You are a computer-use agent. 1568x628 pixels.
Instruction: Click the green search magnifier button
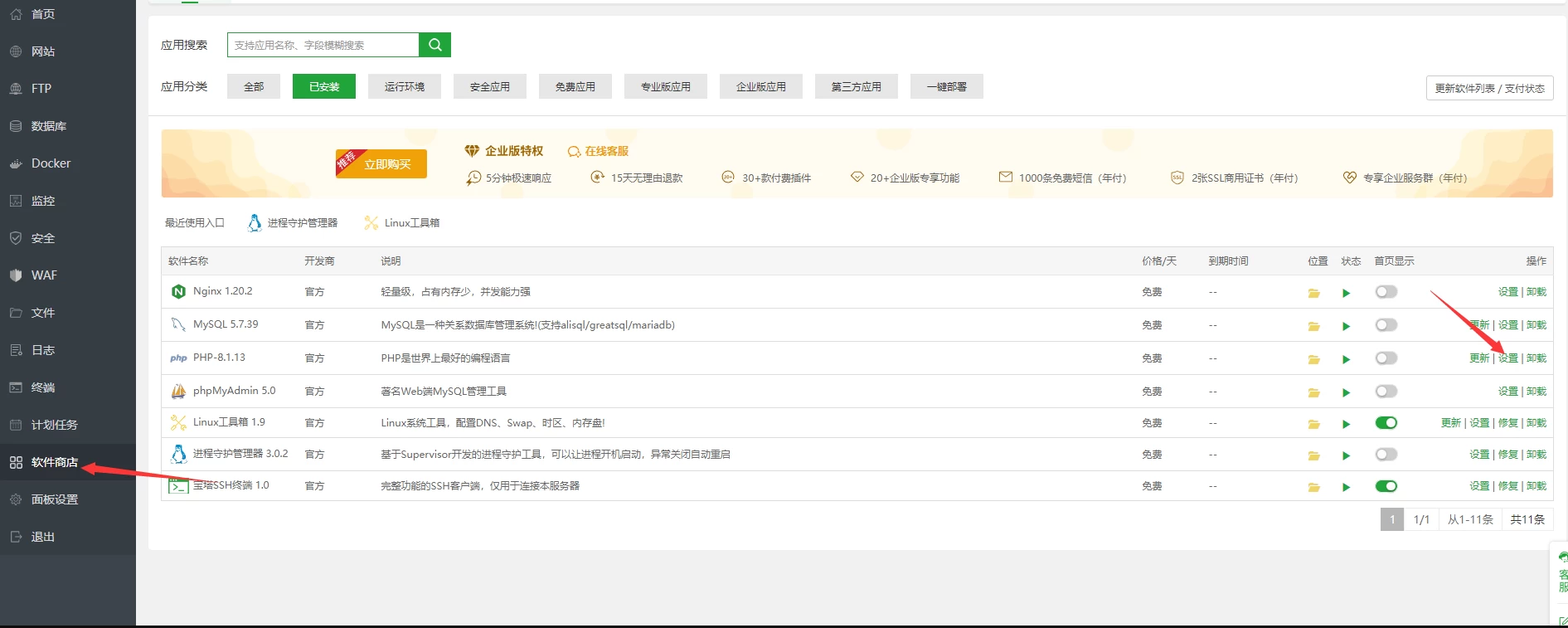click(x=435, y=45)
